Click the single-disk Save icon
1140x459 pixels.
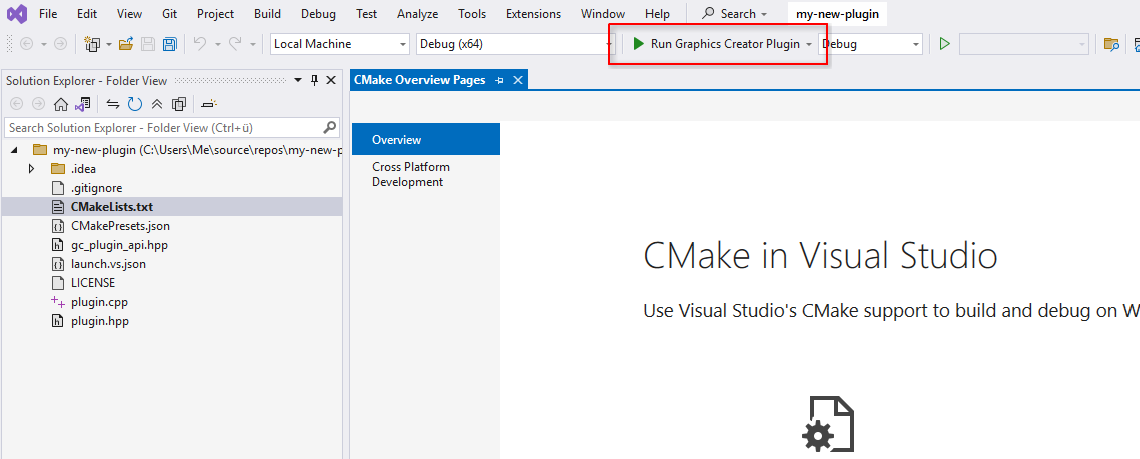pyautogui.click(x=148, y=44)
